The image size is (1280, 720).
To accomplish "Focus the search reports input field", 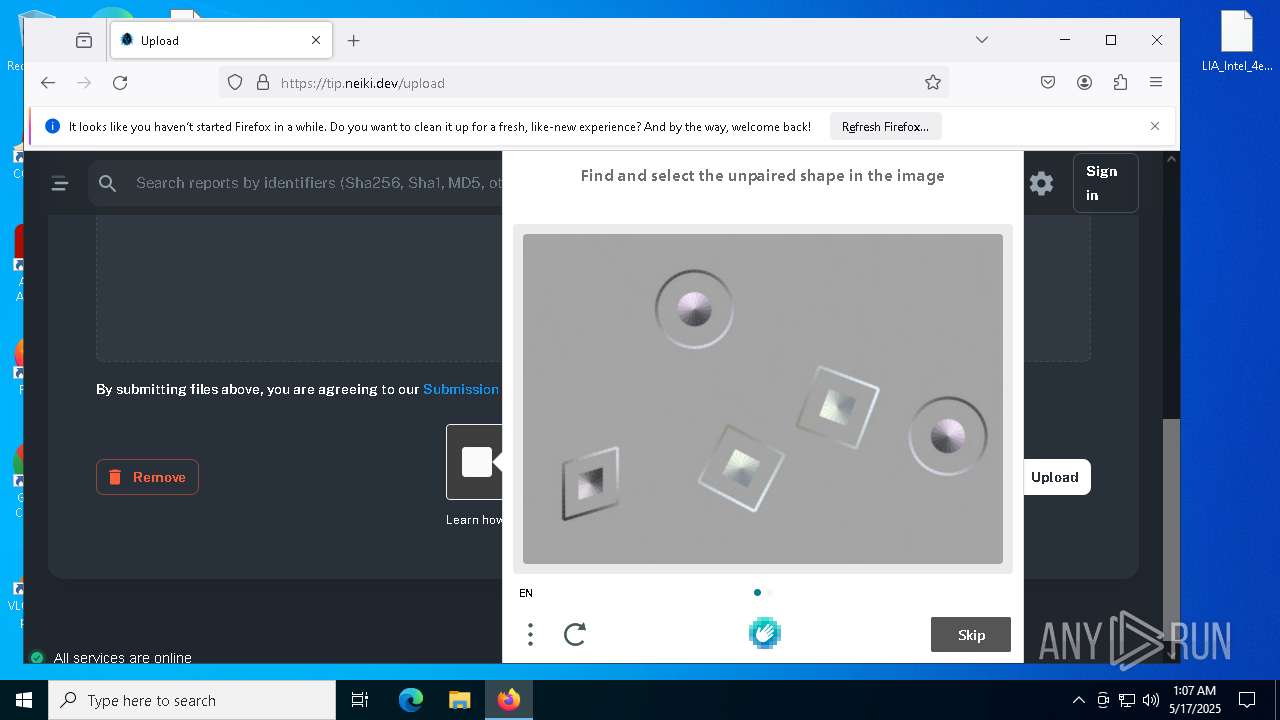I will (318, 183).
